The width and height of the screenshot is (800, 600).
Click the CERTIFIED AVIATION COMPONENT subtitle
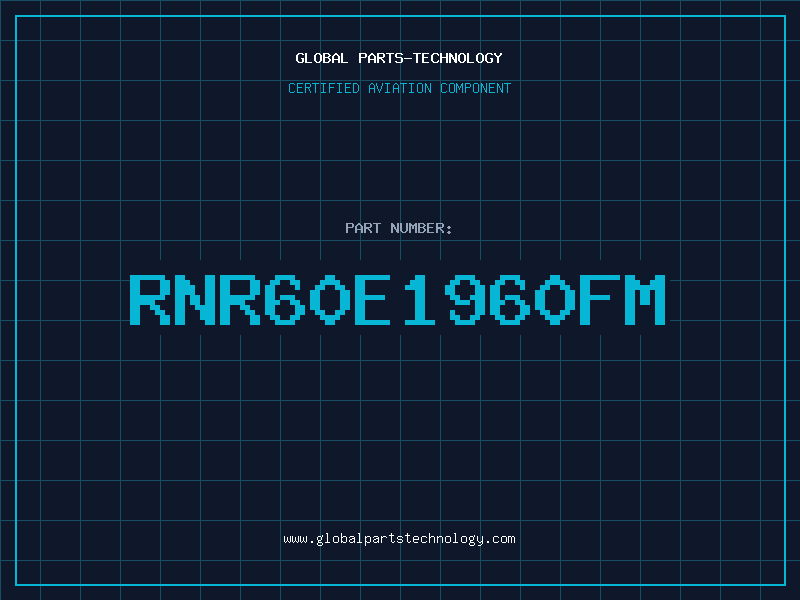pos(399,88)
